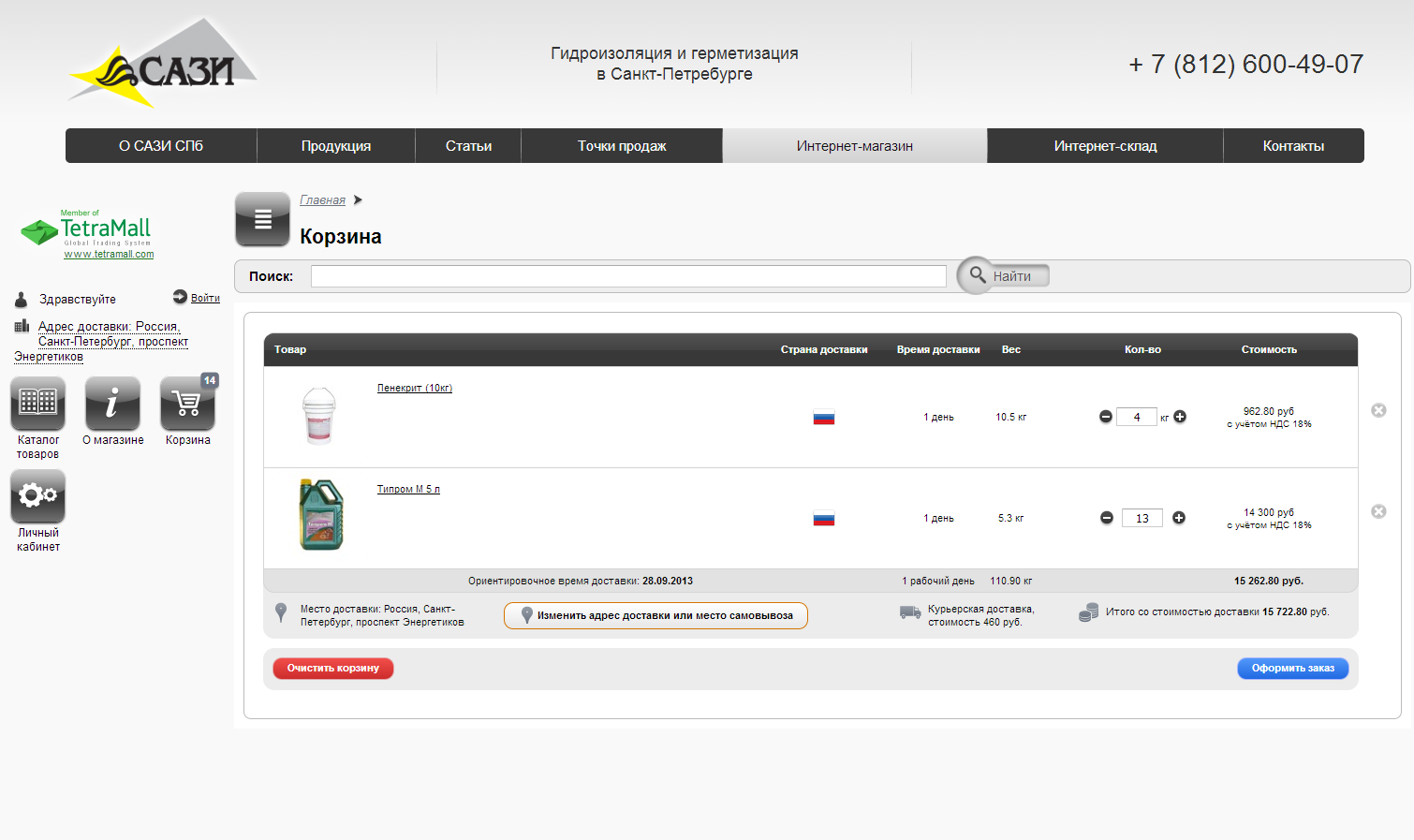This screenshot has width=1414, height=840.
Task: Click the Оформить заказ button
Action: coord(1293,669)
